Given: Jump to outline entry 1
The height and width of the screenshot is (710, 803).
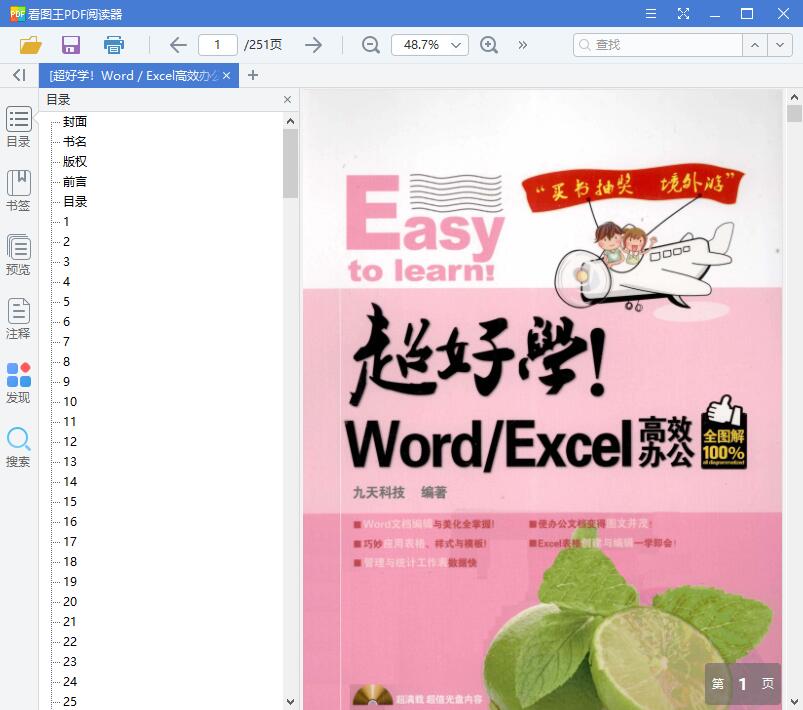Looking at the screenshot, I should tap(66, 221).
